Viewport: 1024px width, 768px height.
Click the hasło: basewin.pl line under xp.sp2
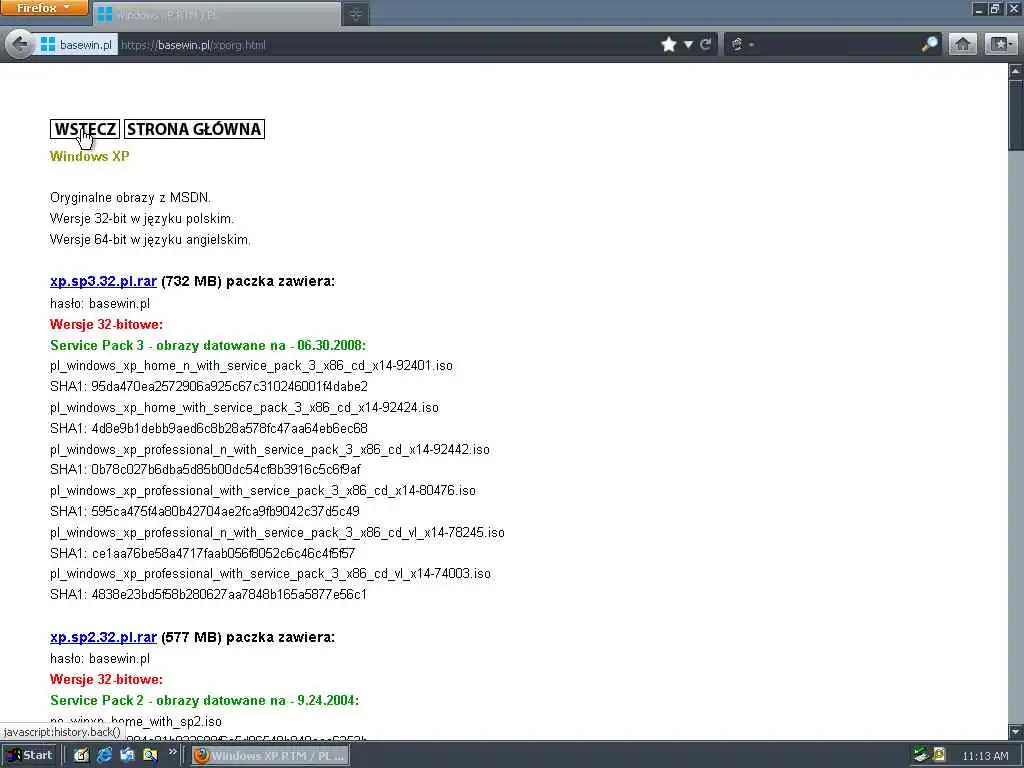click(100, 659)
